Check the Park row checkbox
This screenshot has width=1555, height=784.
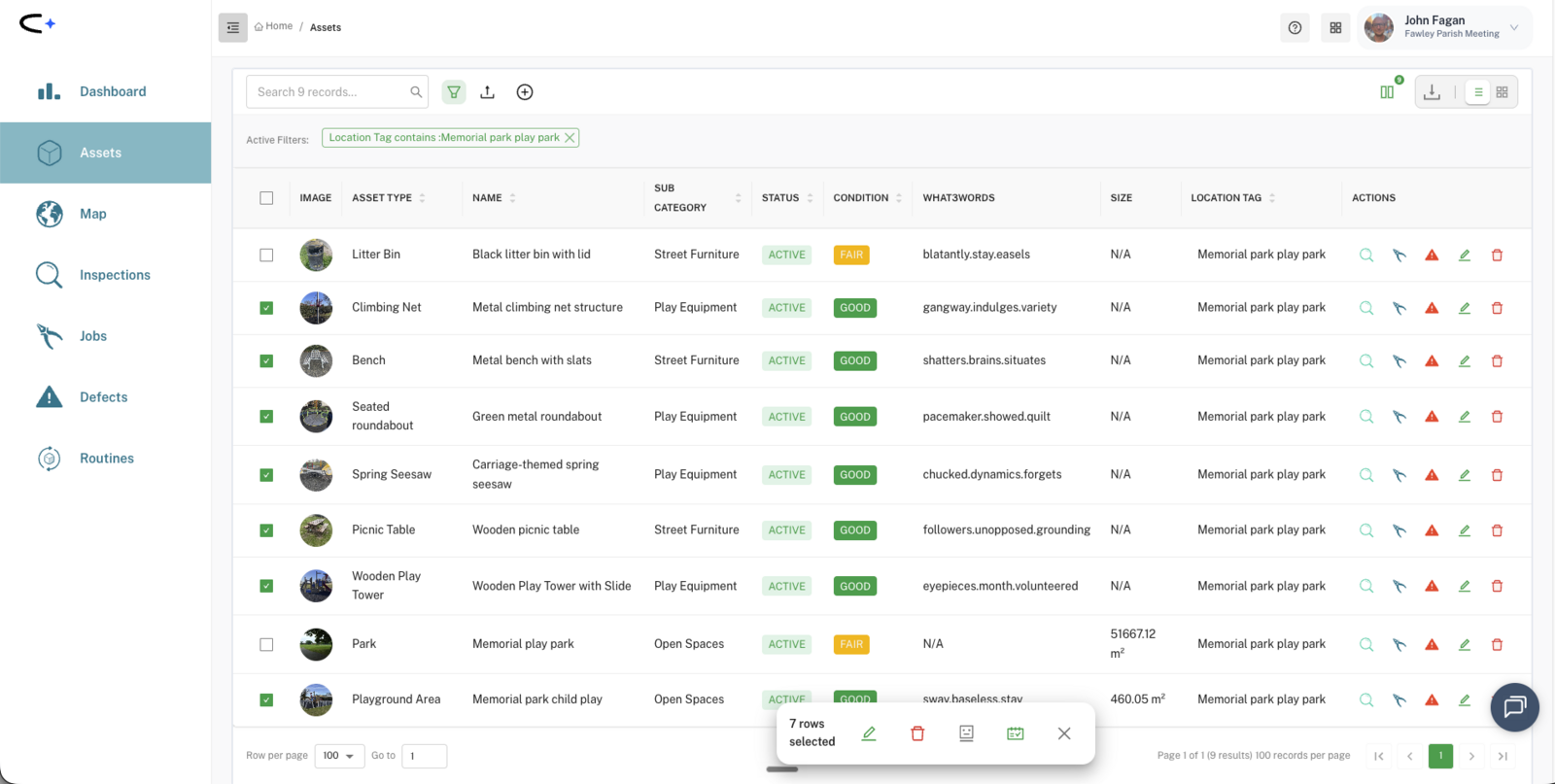[266, 644]
